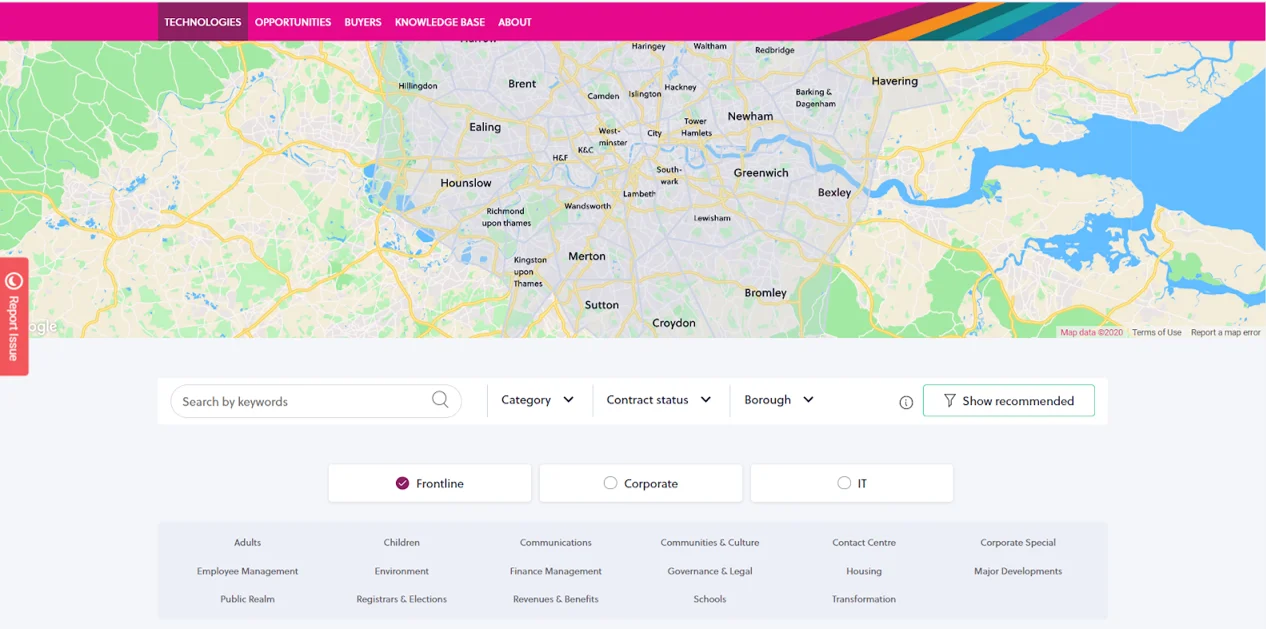Click the info icon beside Show recommended
1266x629 pixels.
[906, 402]
